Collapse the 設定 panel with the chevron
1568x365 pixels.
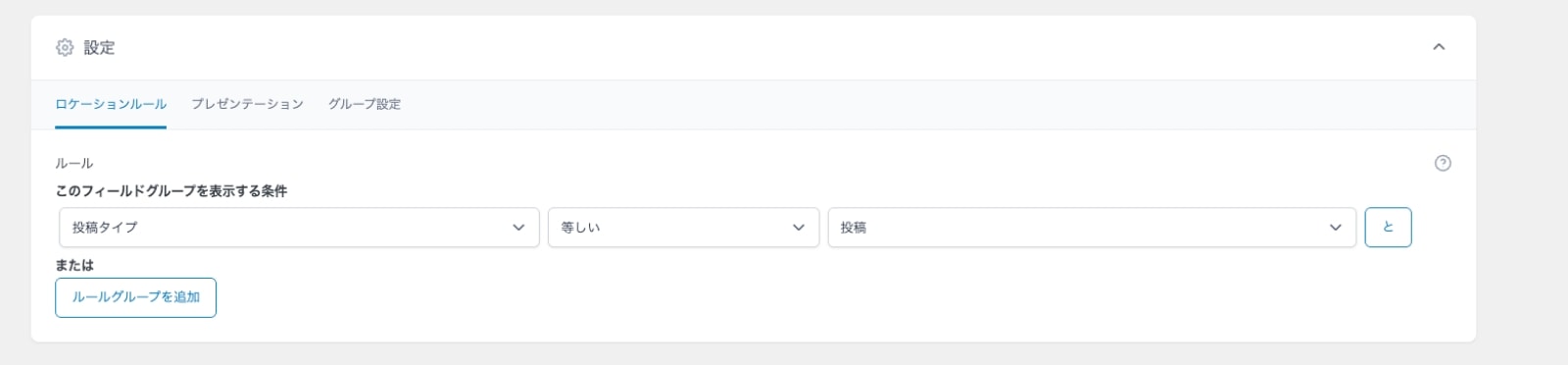pos(1439,47)
